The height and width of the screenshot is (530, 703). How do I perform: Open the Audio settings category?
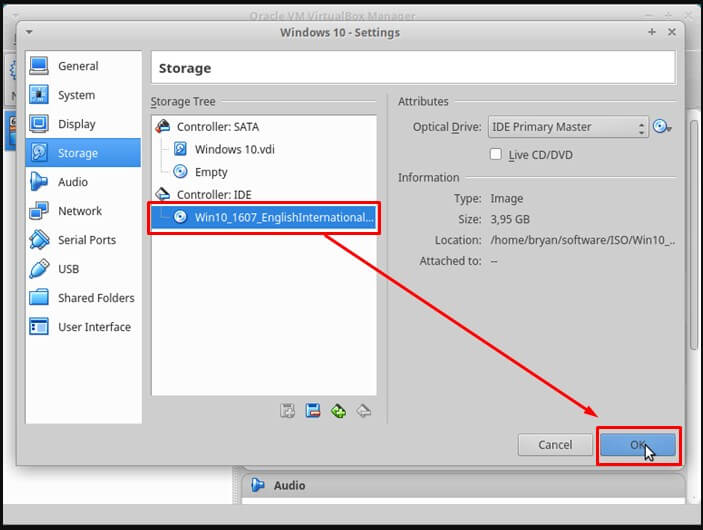83,182
